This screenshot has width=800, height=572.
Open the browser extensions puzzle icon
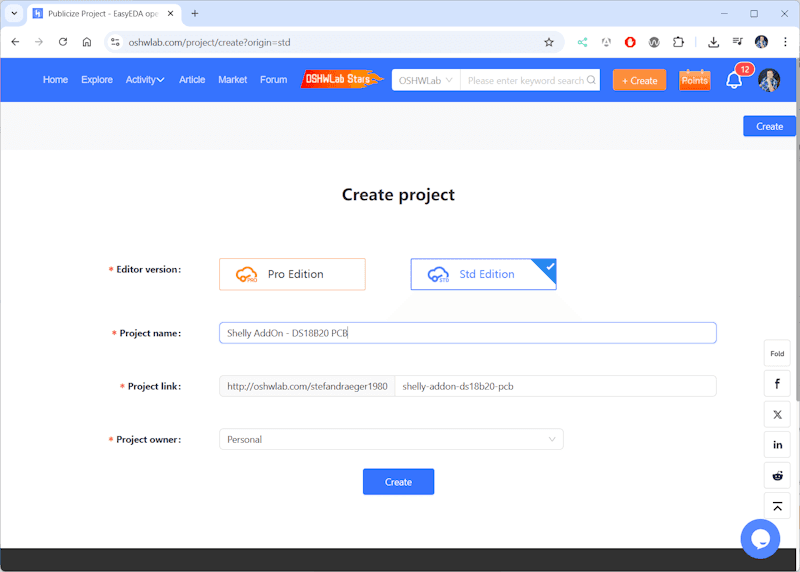click(x=678, y=42)
